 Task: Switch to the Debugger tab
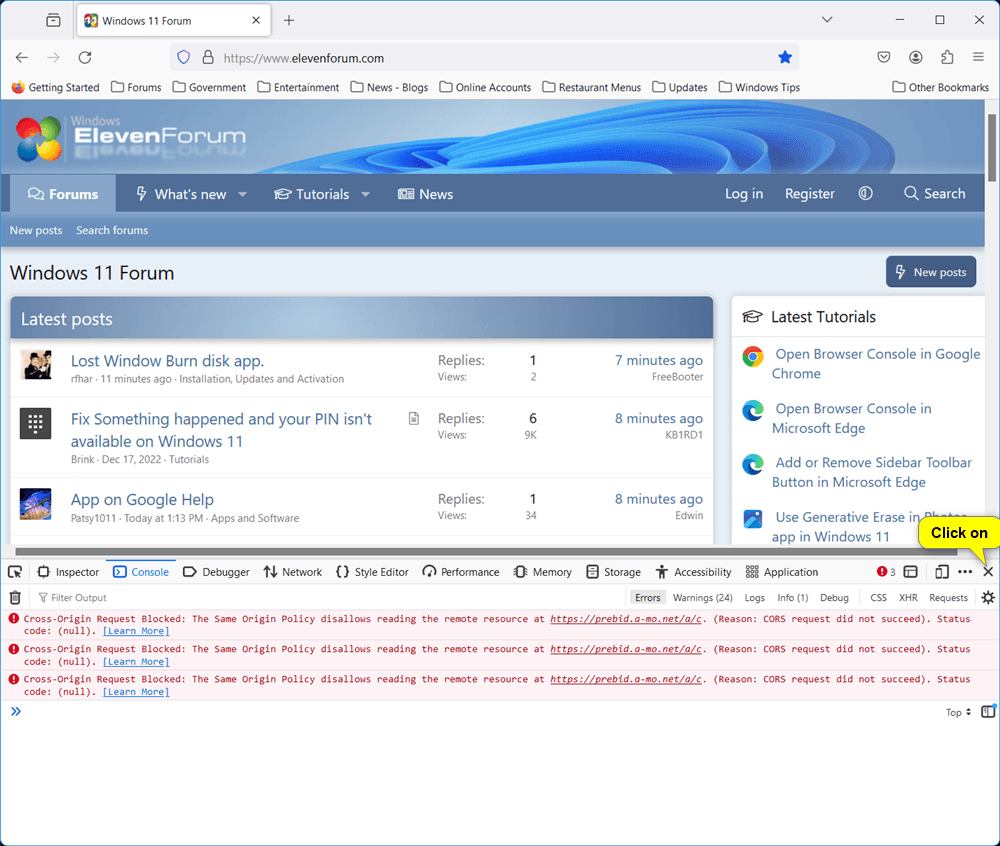pyautogui.click(x=216, y=572)
